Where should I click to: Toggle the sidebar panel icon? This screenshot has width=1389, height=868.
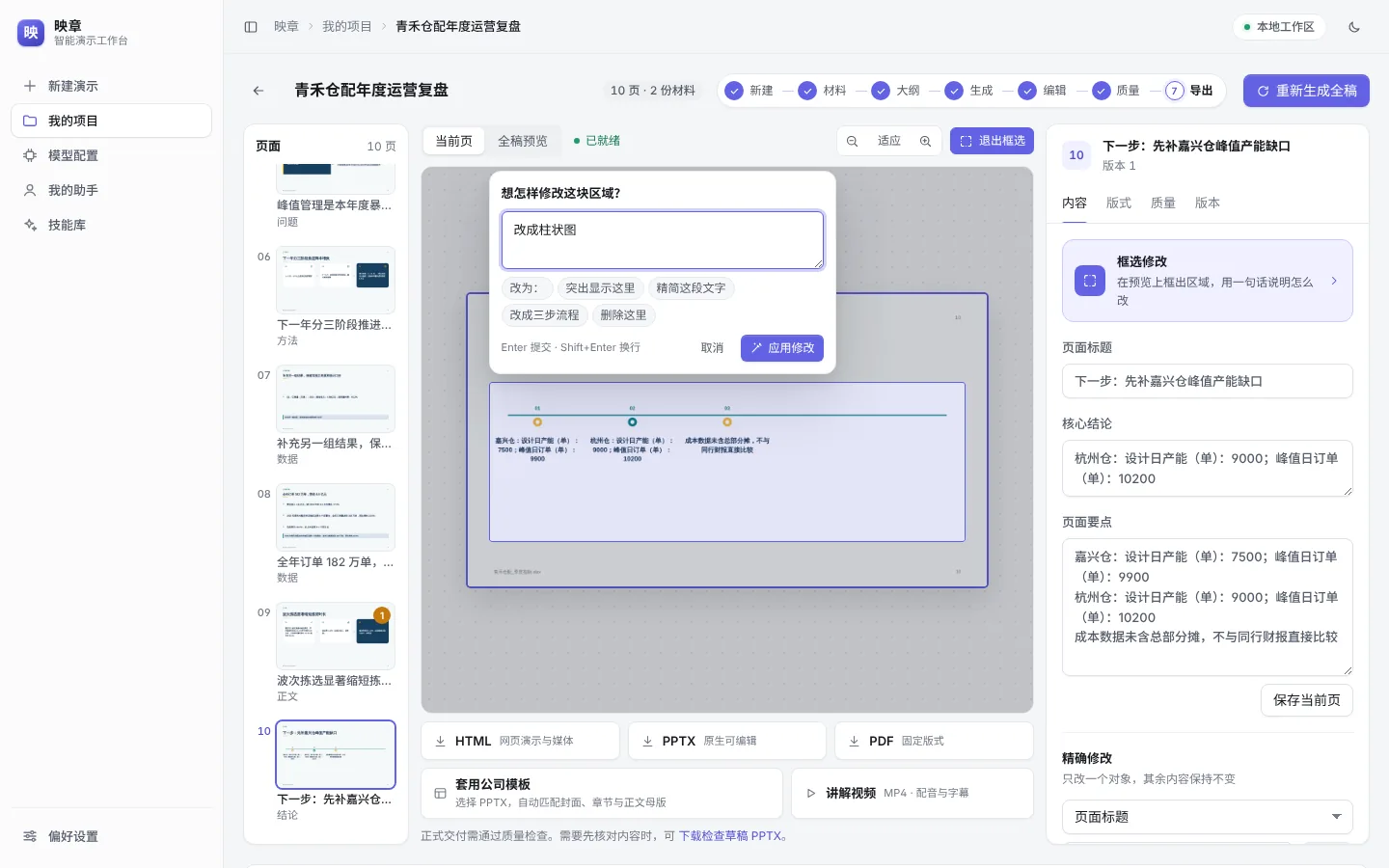tap(251, 27)
